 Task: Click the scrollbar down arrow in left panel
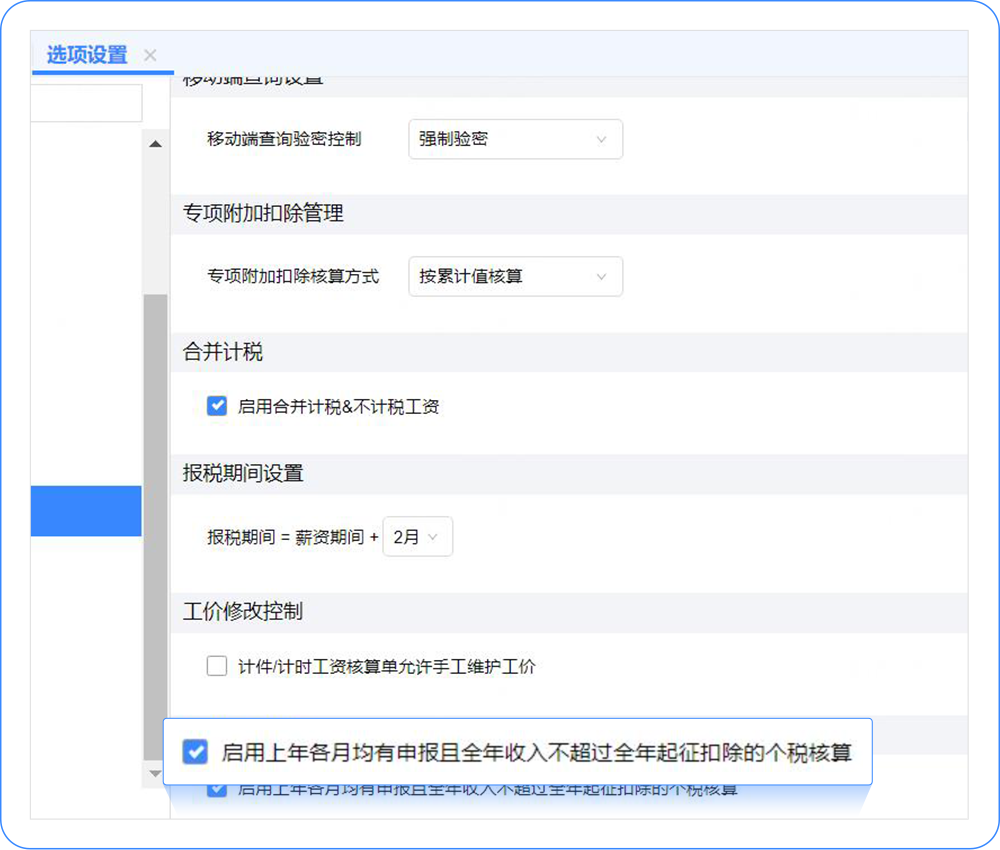(x=155, y=773)
